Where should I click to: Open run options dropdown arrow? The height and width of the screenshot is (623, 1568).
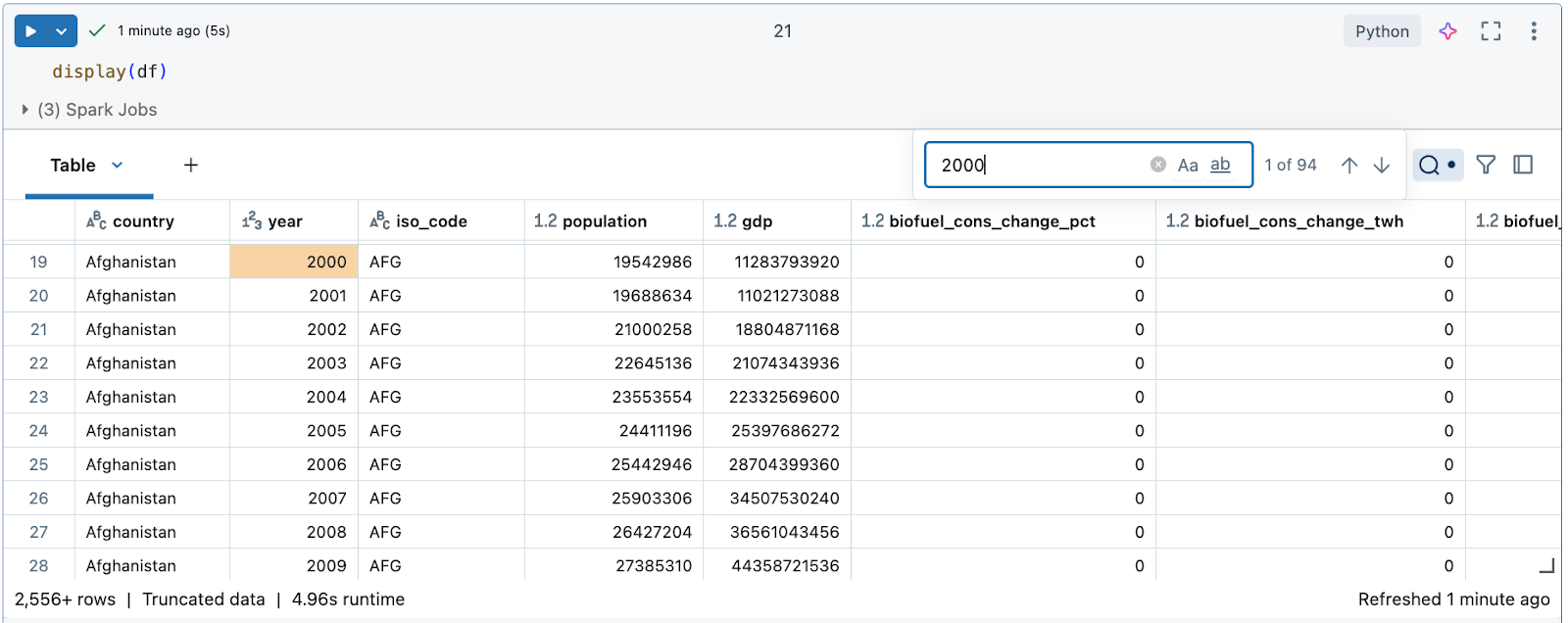coord(61,31)
